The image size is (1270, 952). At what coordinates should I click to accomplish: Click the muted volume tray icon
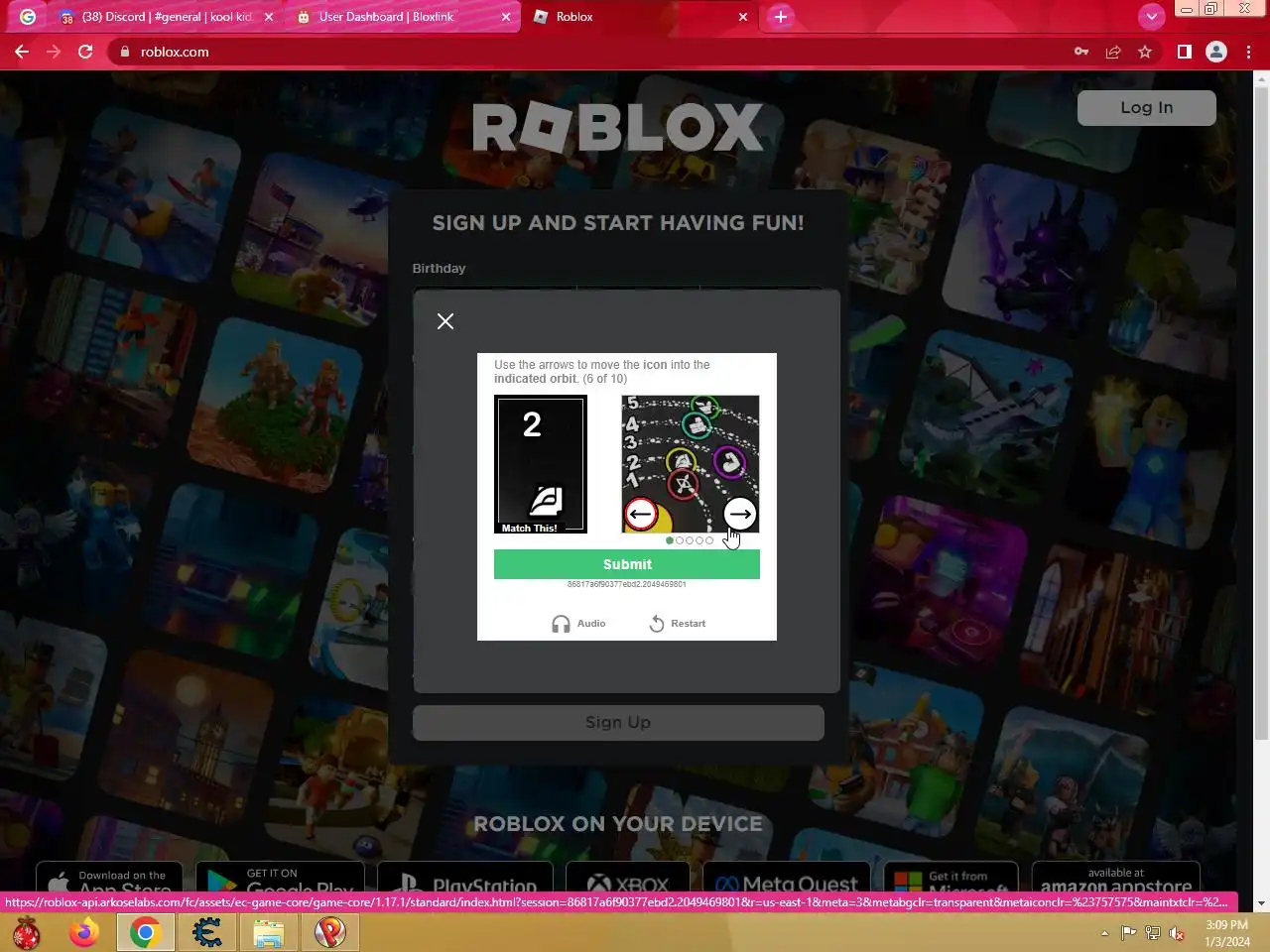point(1177,933)
